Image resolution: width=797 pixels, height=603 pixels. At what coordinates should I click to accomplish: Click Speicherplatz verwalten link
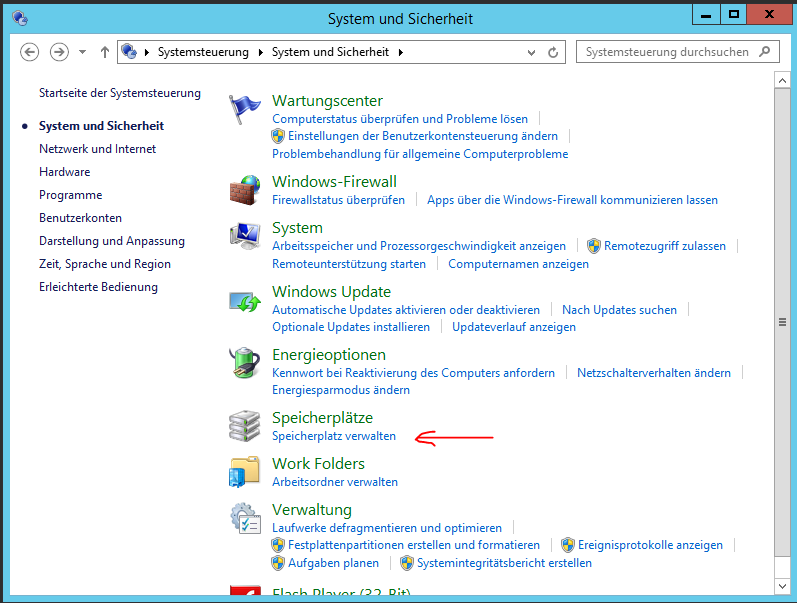[334, 436]
